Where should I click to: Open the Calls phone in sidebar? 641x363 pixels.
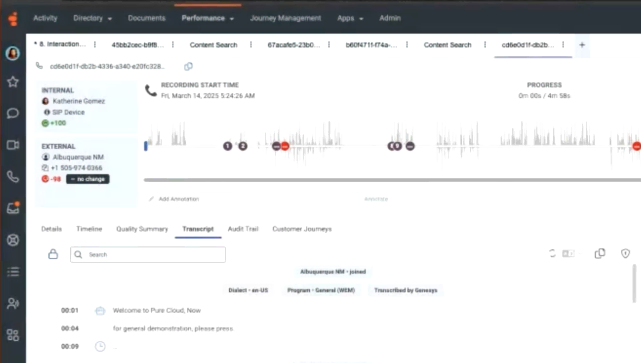[x=13, y=177]
